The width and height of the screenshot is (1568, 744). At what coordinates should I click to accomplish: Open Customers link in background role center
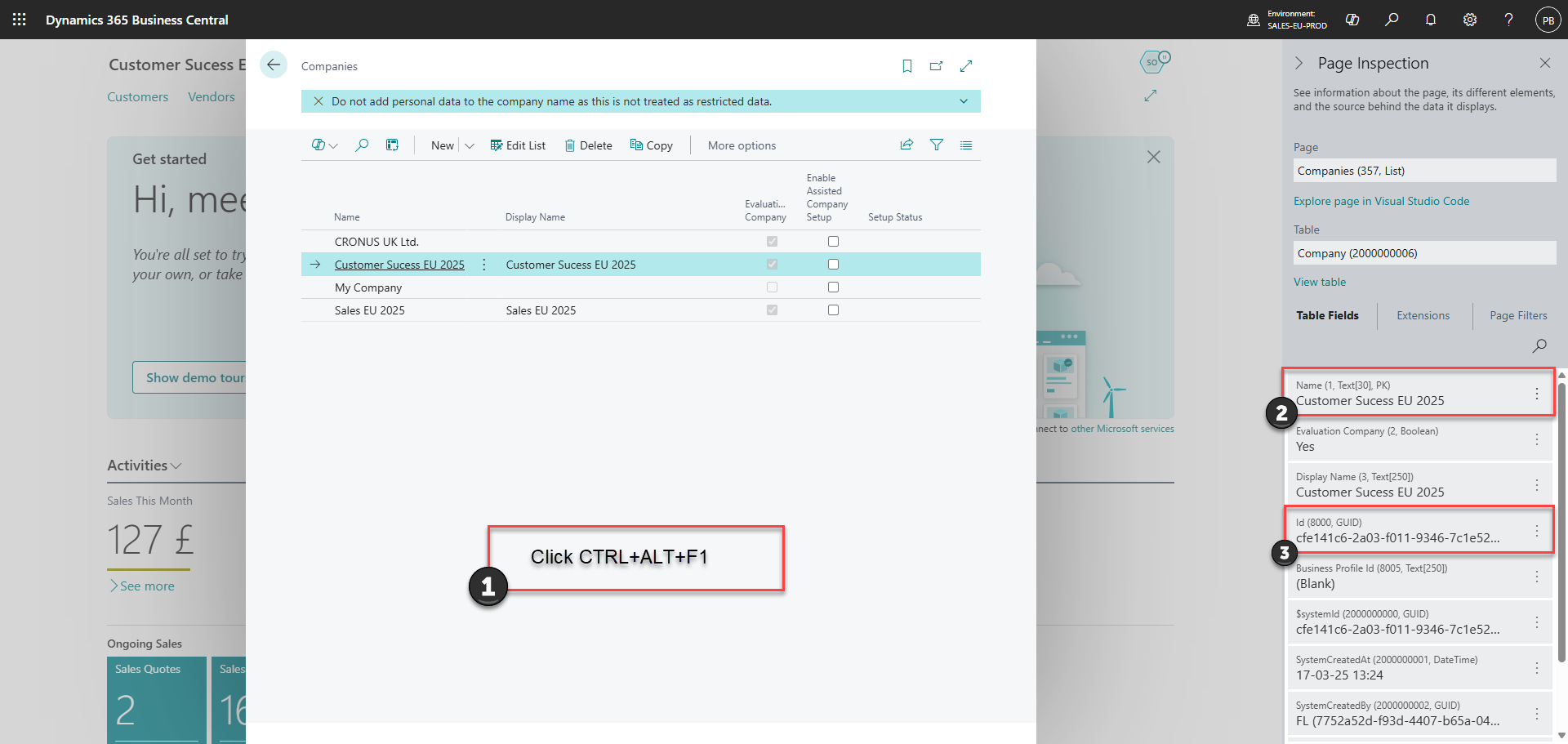138,96
